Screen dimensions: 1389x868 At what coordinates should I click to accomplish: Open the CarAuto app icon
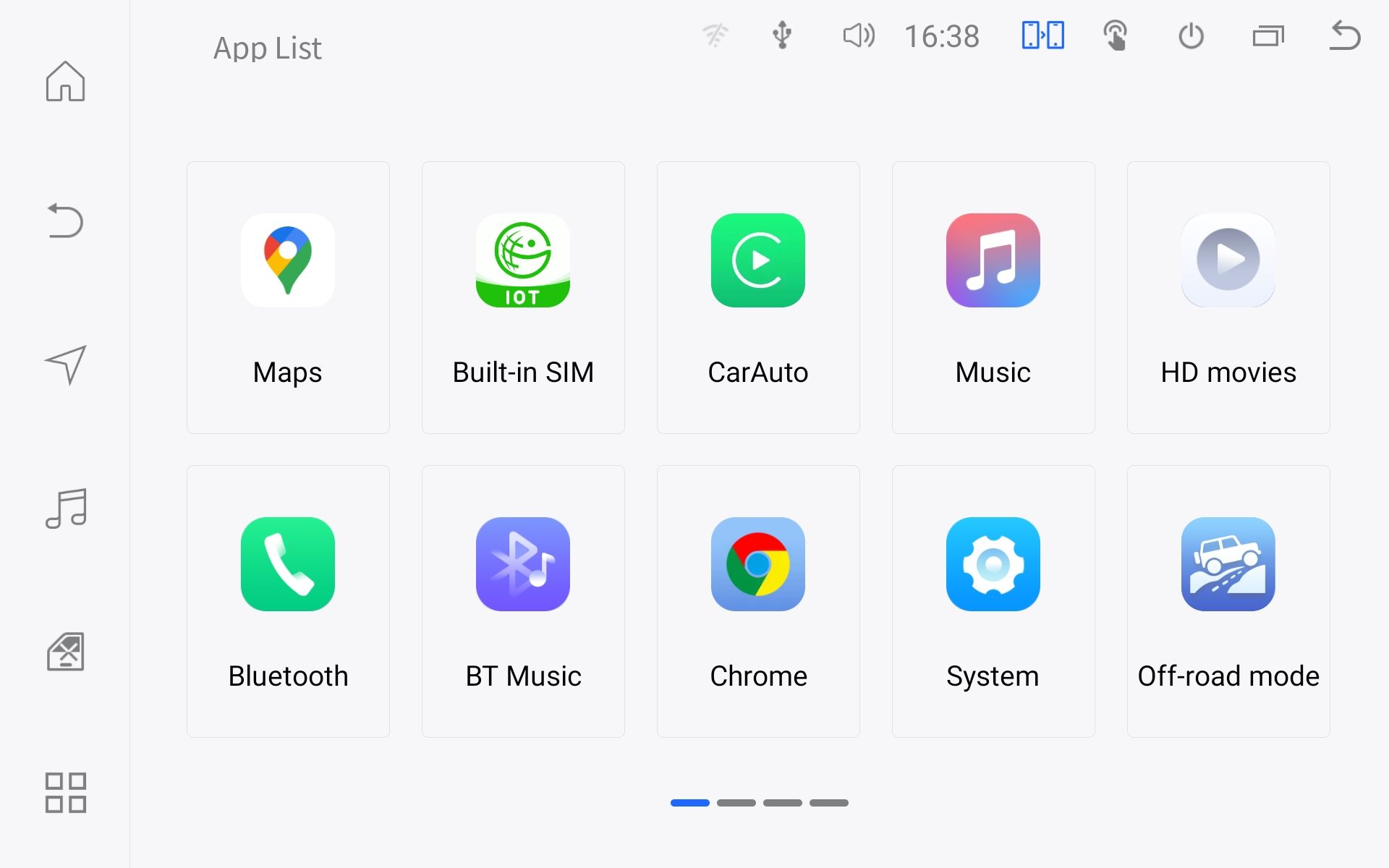coord(758,260)
